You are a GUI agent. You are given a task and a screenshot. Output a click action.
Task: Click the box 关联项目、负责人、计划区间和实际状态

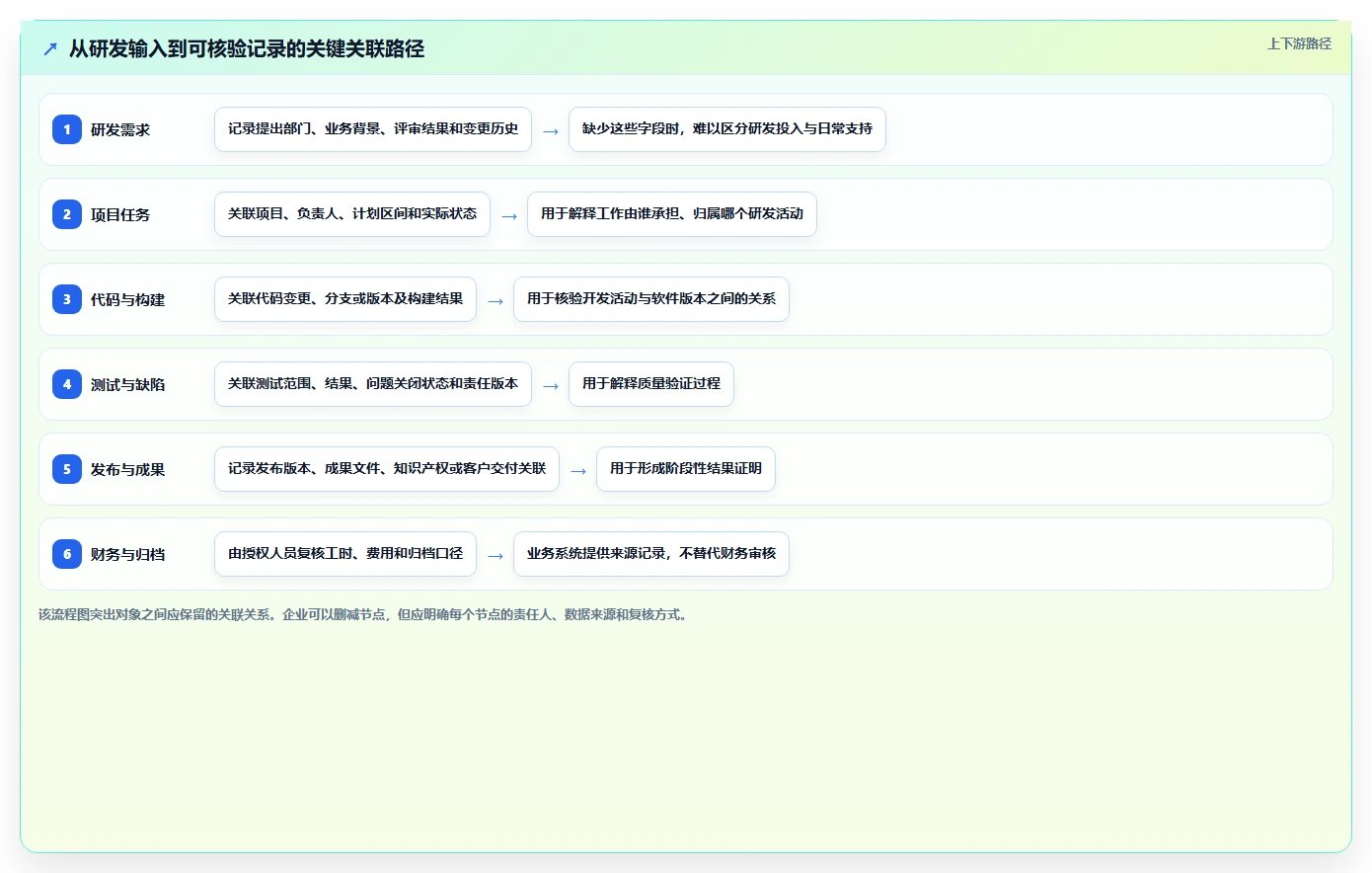(x=352, y=214)
